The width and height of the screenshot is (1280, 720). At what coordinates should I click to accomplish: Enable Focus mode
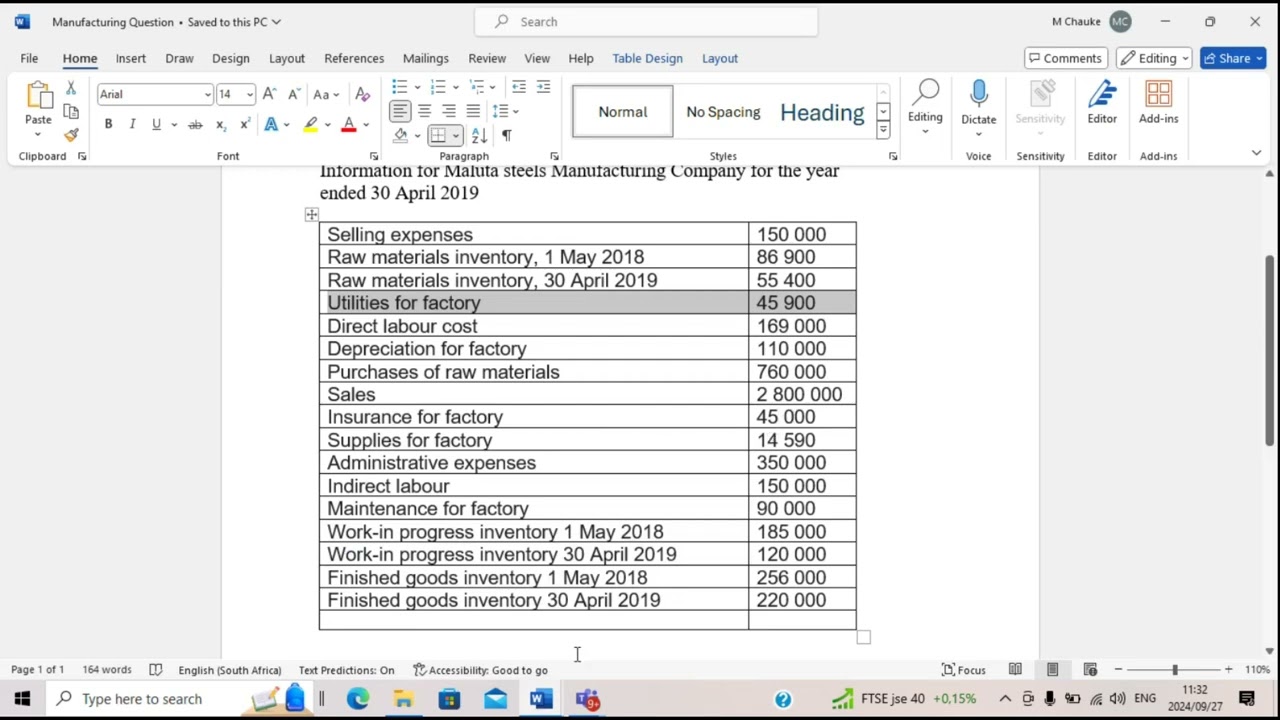click(x=964, y=669)
